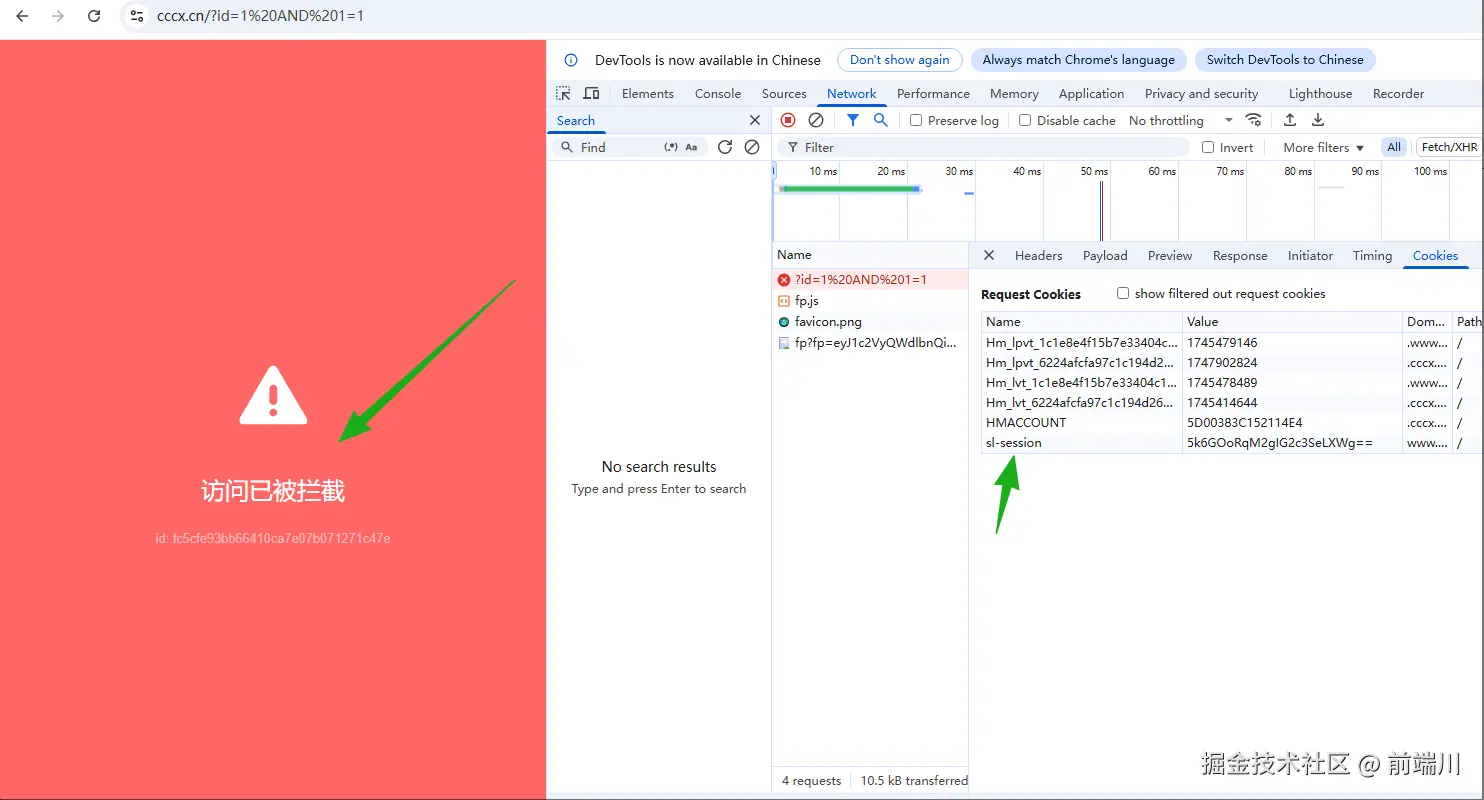Close the Search panel
The height and width of the screenshot is (800, 1484).
coord(755,120)
